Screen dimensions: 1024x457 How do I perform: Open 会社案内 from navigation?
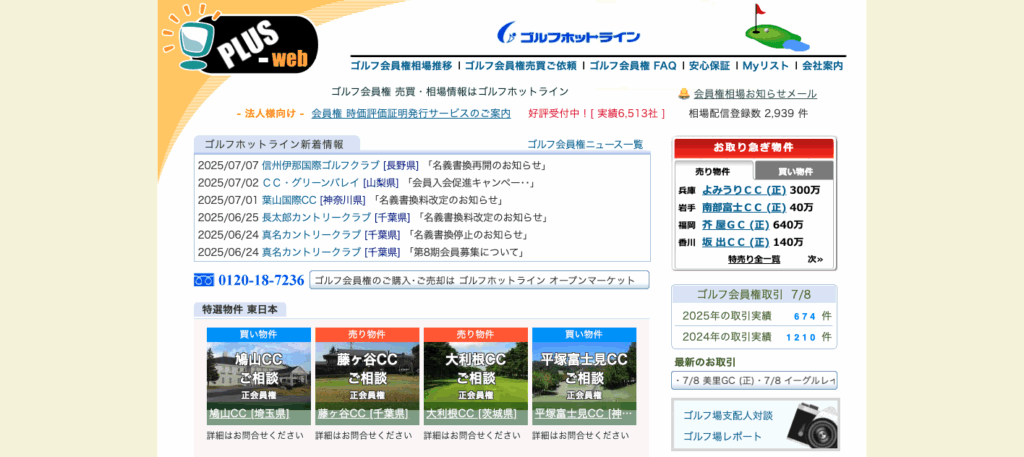[x=822, y=66]
